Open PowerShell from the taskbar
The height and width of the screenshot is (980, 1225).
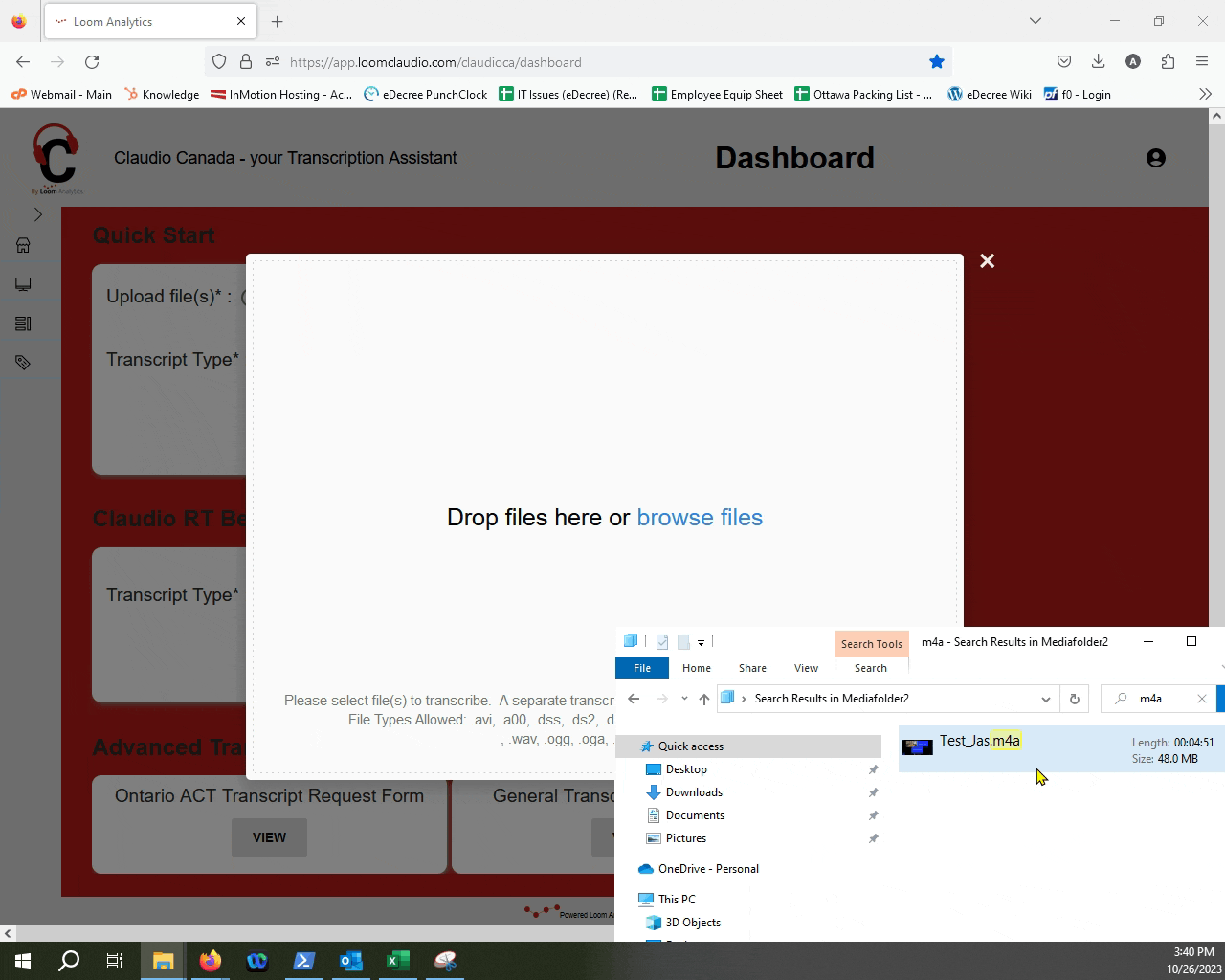click(x=304, y=961)
